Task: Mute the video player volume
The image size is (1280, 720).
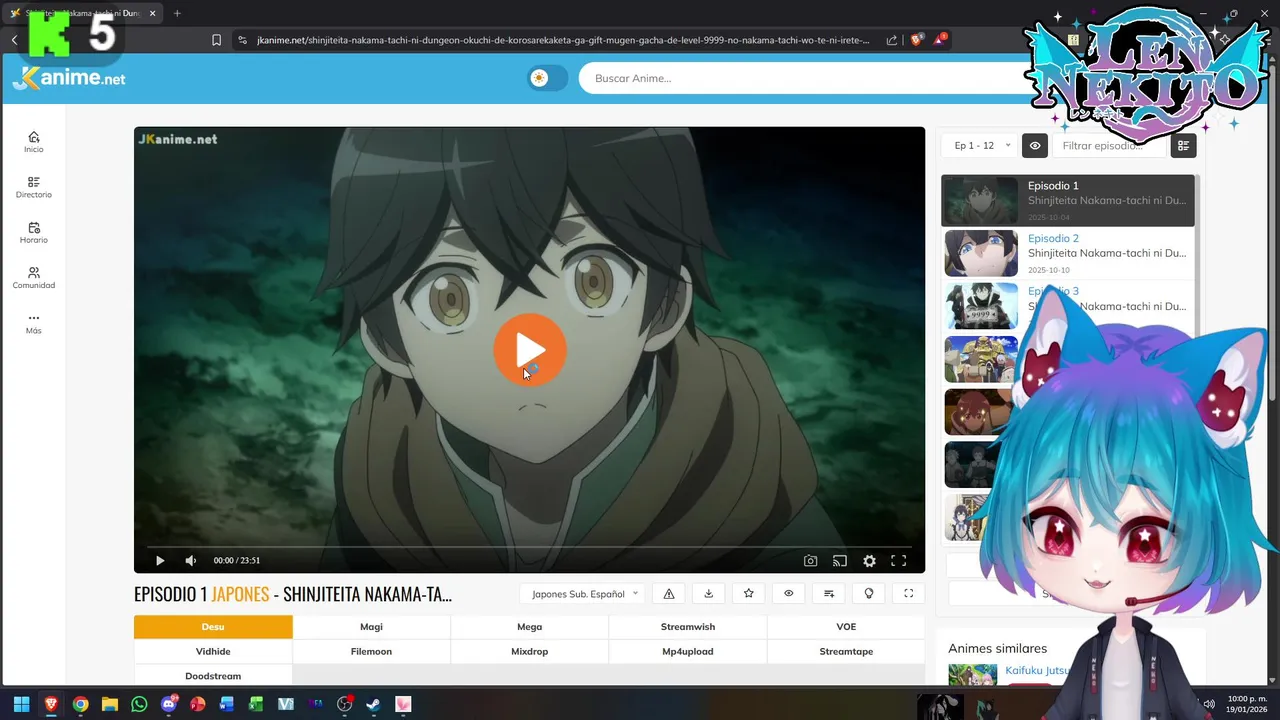Action: pos(191,561)
